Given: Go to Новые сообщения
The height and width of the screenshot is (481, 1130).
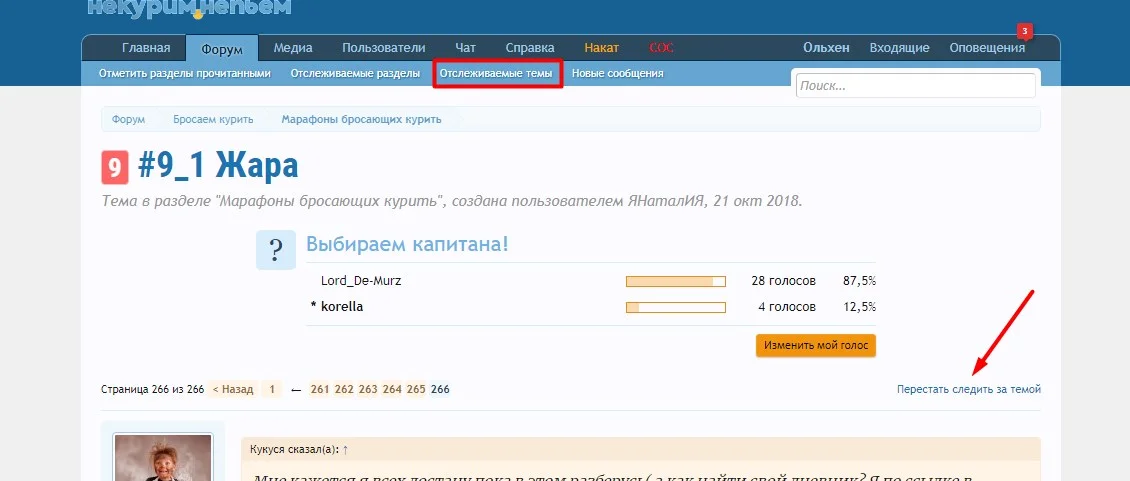Looking at the screenshot, I should [618, 74].
